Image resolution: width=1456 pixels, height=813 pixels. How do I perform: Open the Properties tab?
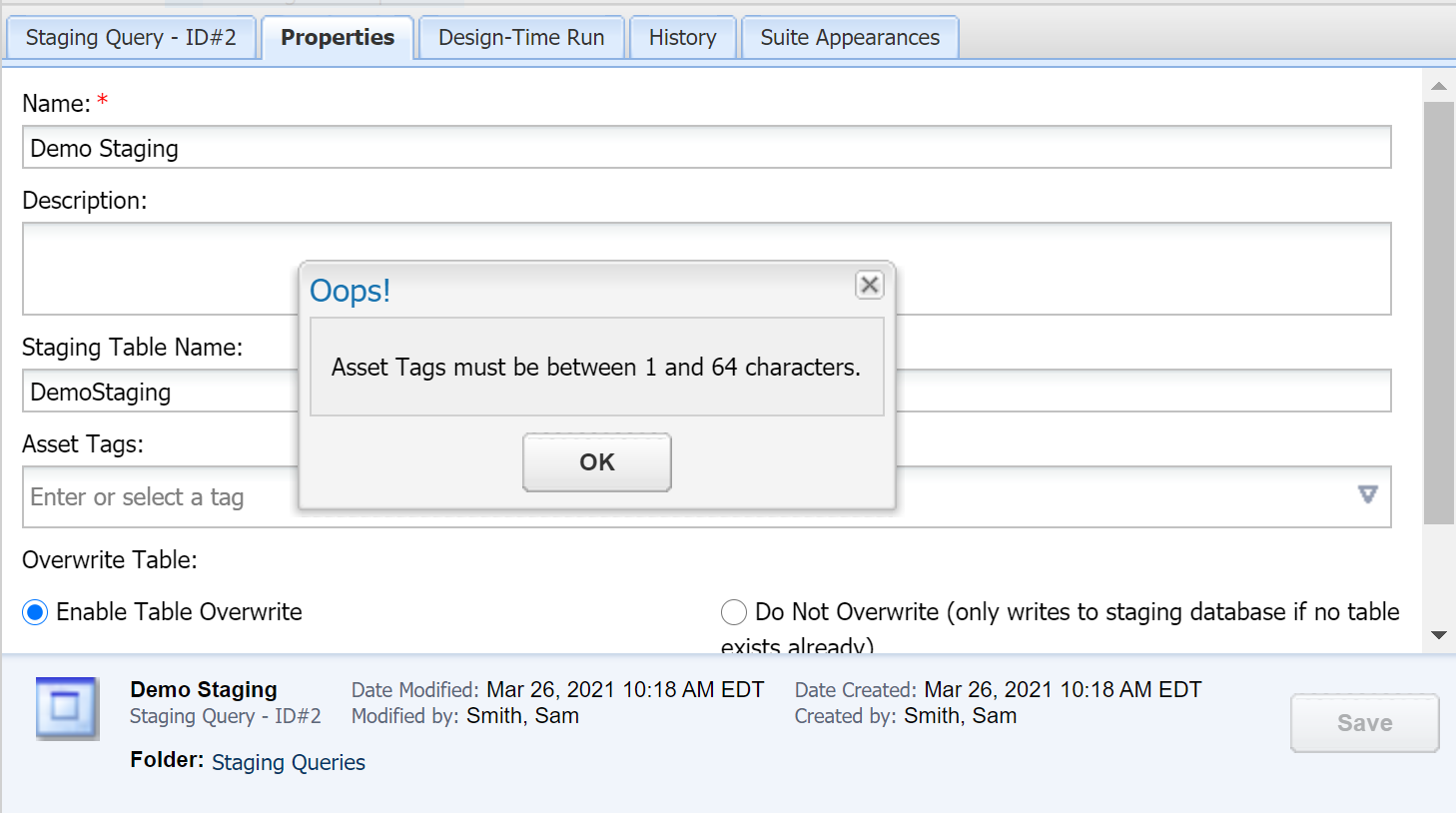coord(338,38)
